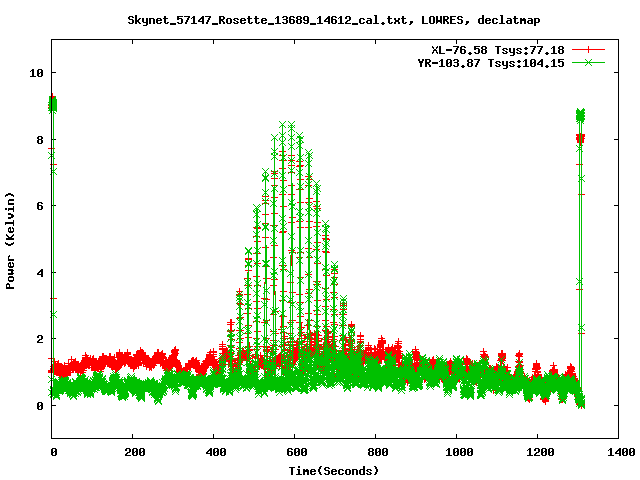This screenshot has height=480, width=640.
Task: Click the x-axis tick label 600
Action: click(x=296, y=452)
